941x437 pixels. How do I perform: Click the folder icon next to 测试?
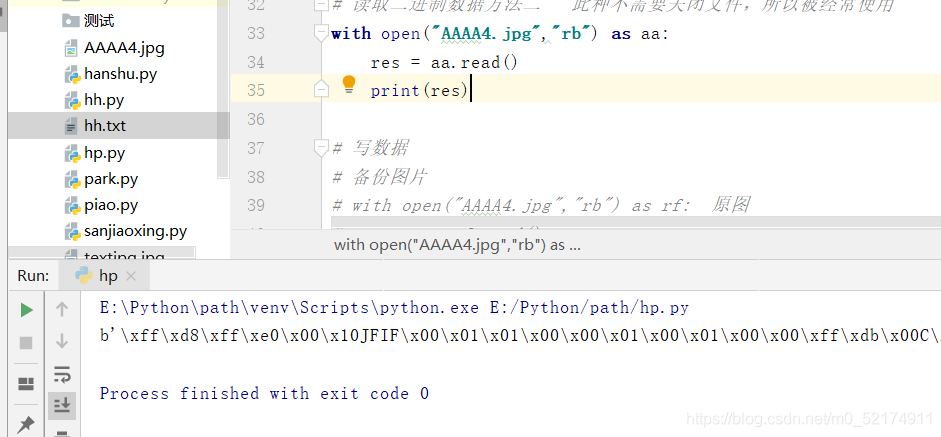pyautogui.click(x=71, y=22)
